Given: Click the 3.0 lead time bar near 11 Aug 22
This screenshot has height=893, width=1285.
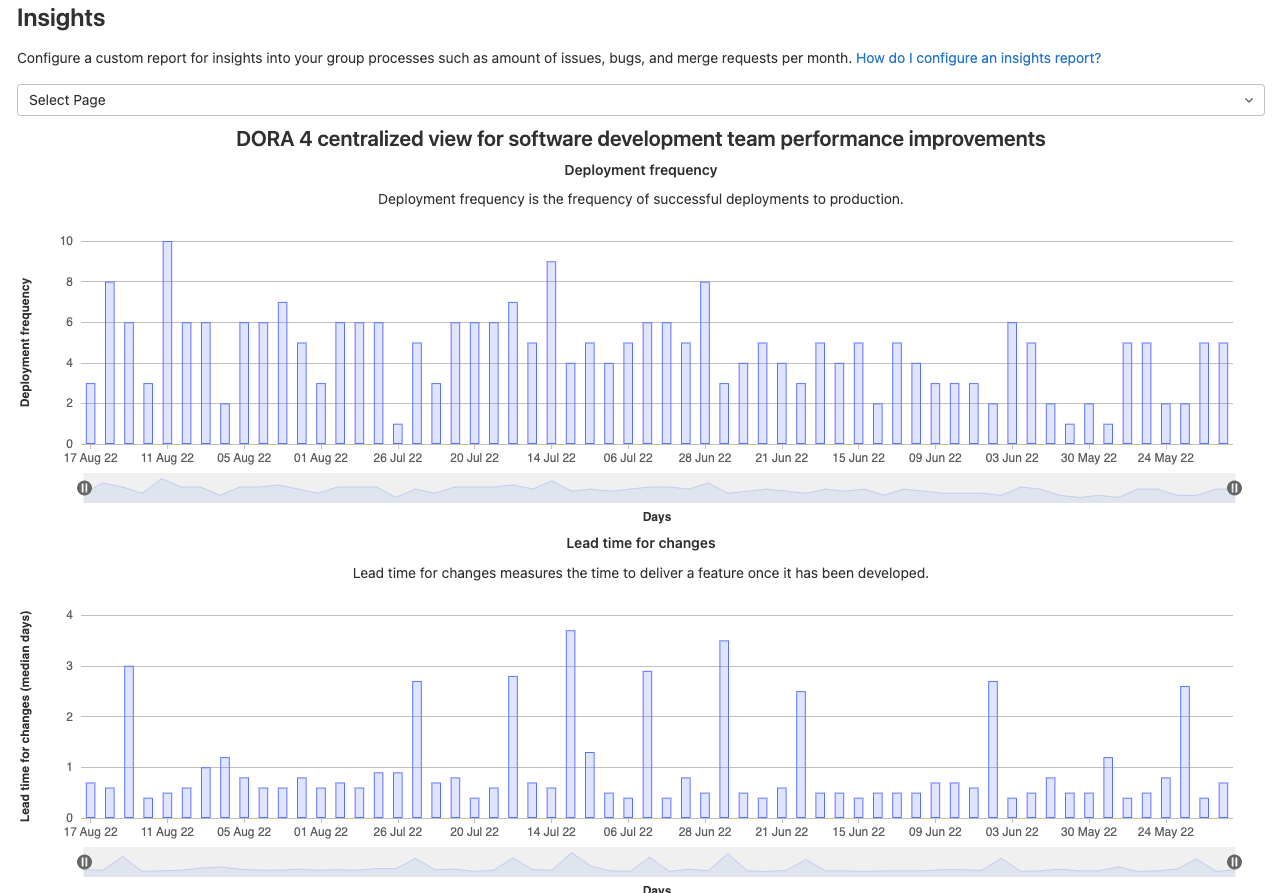Looking at the screenshot, I should pos(128,740).
